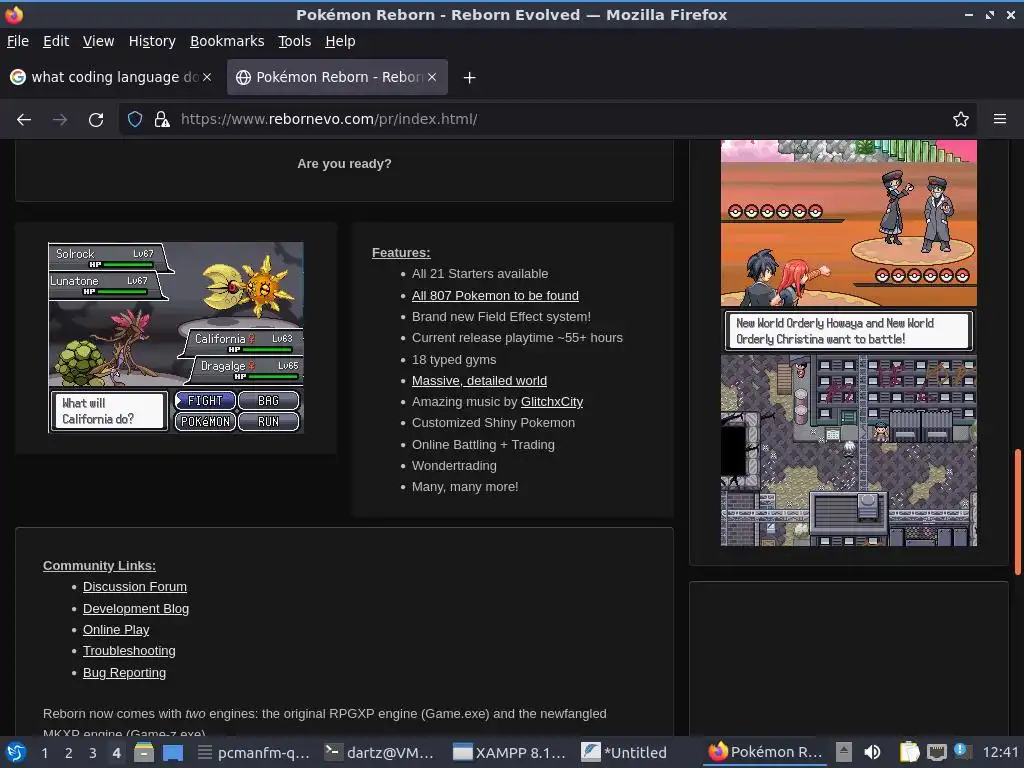Switch to the dartz@VM terminal window

(379, 753)
